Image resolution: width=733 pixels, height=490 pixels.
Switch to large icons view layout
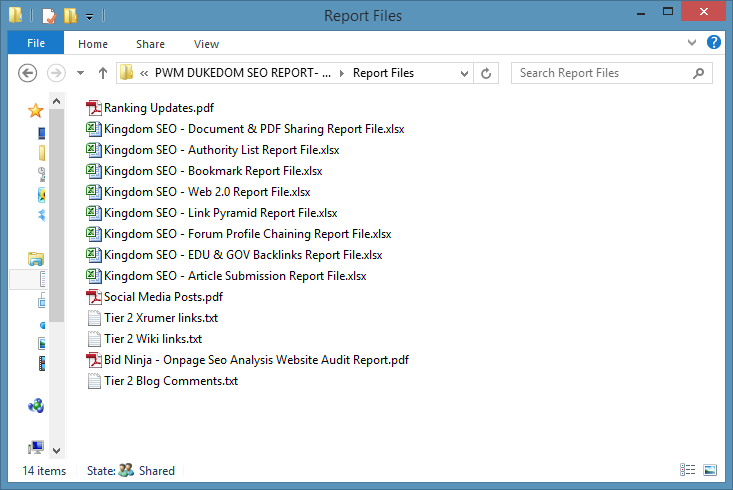[x=710, y=470]
